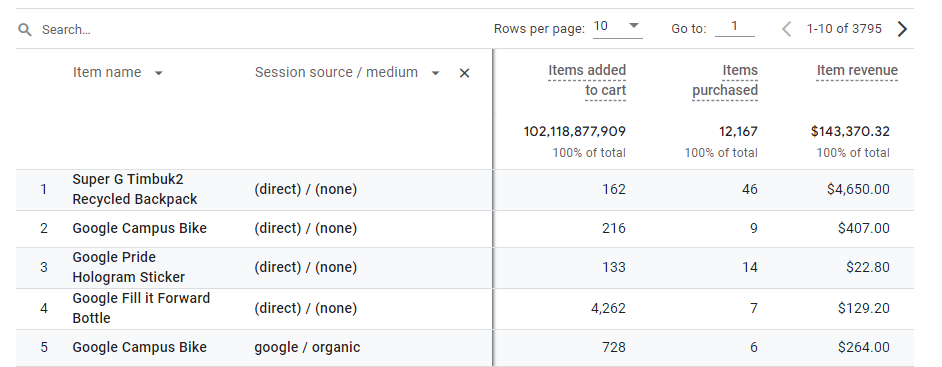Select Google Campus Bike in row 5
Image resolution: width=942 pixels, height=367 pixels.
pyautogui.click(x=139, y=347)
